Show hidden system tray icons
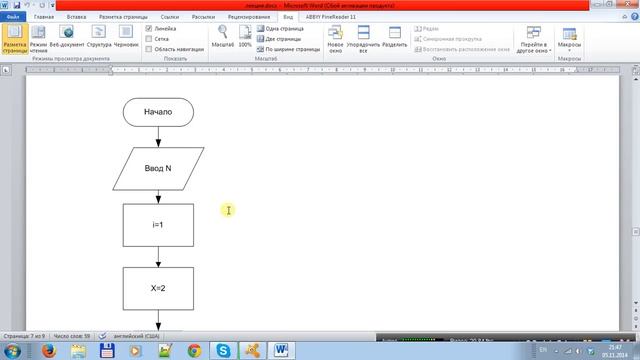Image resolution: width=640 pixels, height=360 pixels. 556,351
